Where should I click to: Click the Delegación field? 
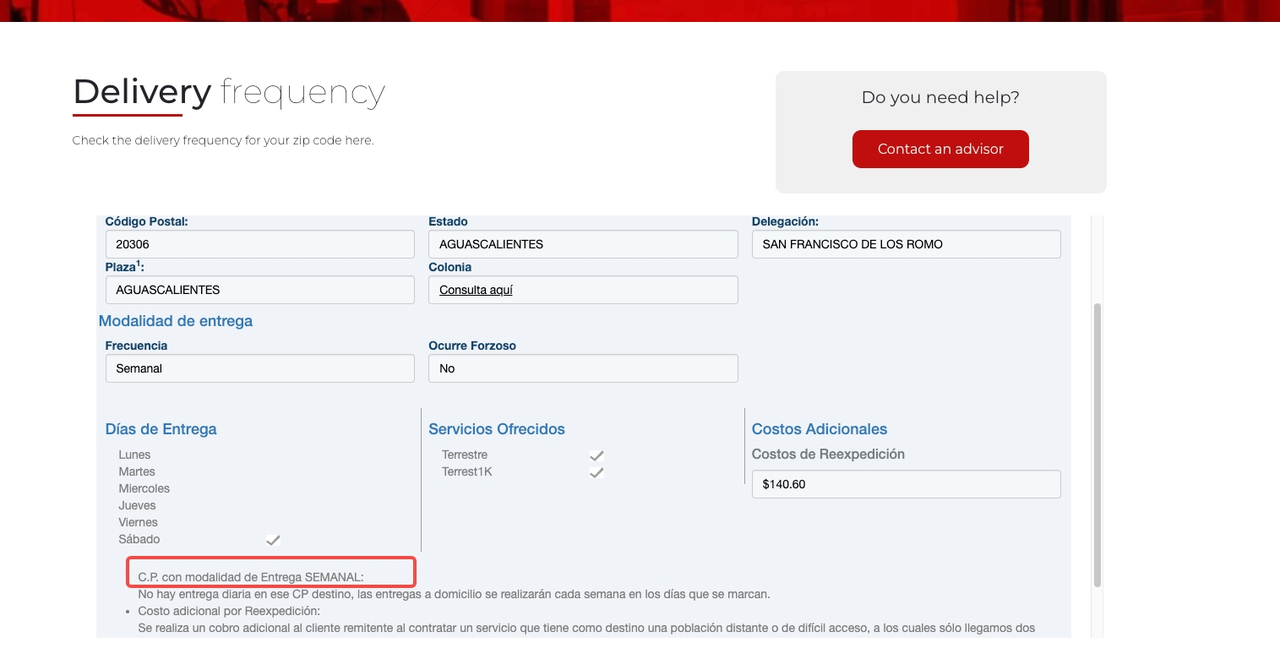click(905, 244)
